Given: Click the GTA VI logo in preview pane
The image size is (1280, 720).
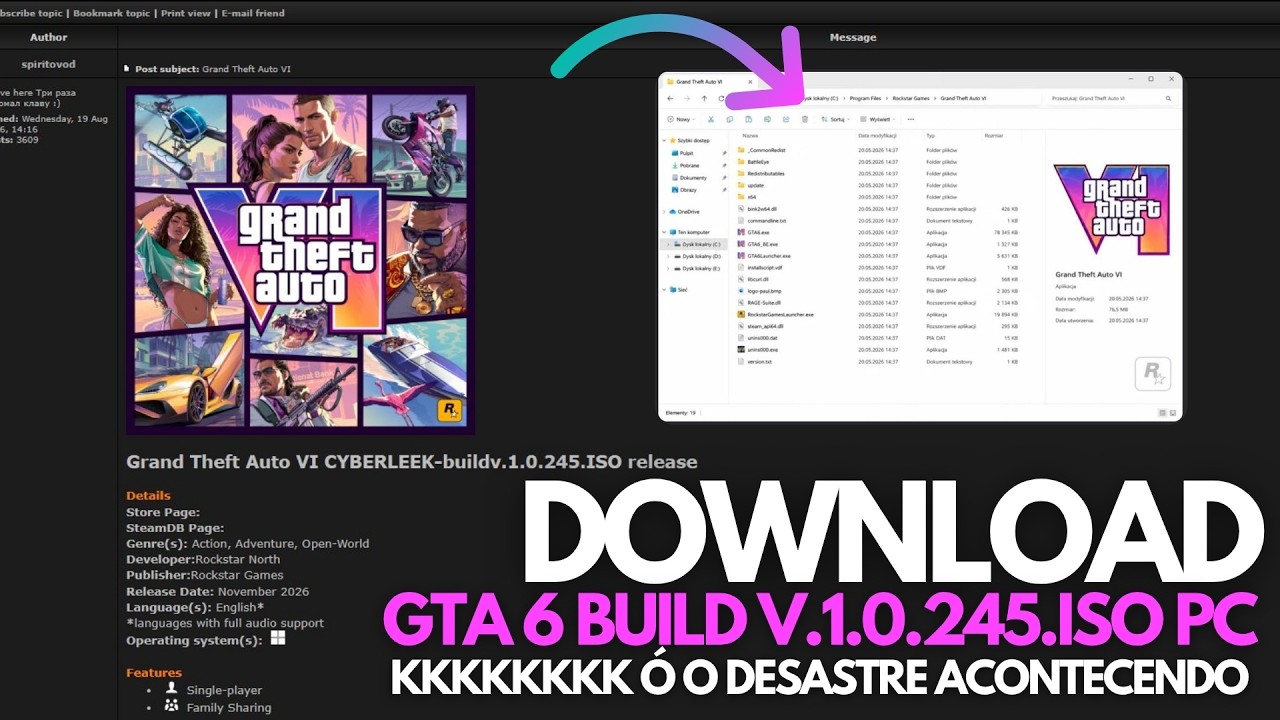Looking at the screenshot, I should pyautogui.click(x=1113, y=209).
